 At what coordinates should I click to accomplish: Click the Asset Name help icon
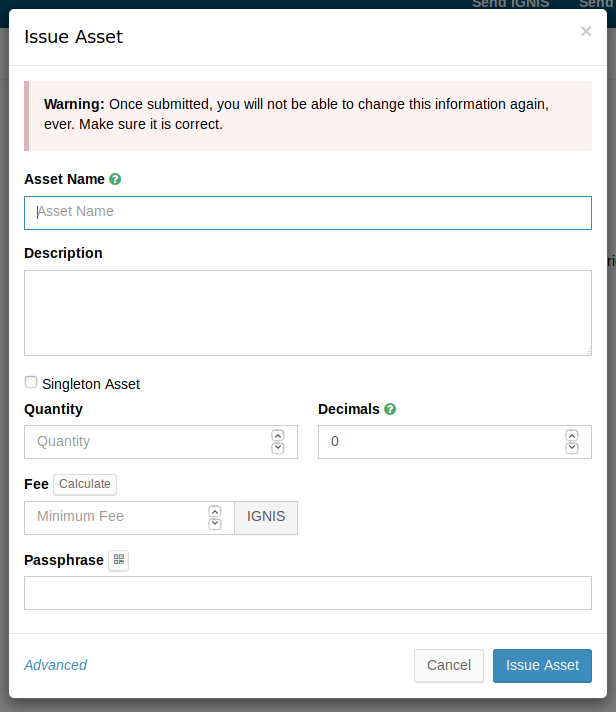pyautogui.click(x=115, y=180)
